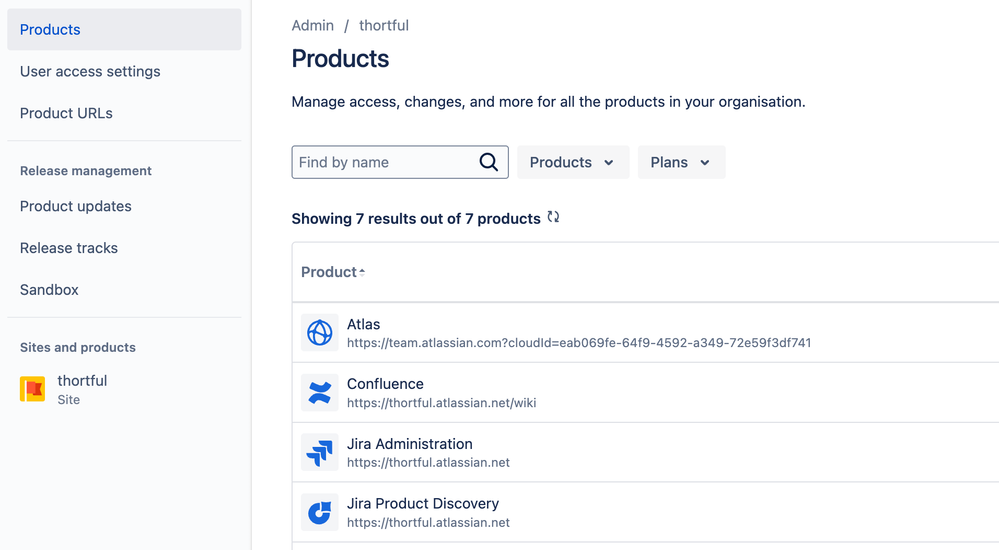The width and height of the screenshot is (999, 550).
Task: Open the Plans filter dropdown
Action: [681, 162]
